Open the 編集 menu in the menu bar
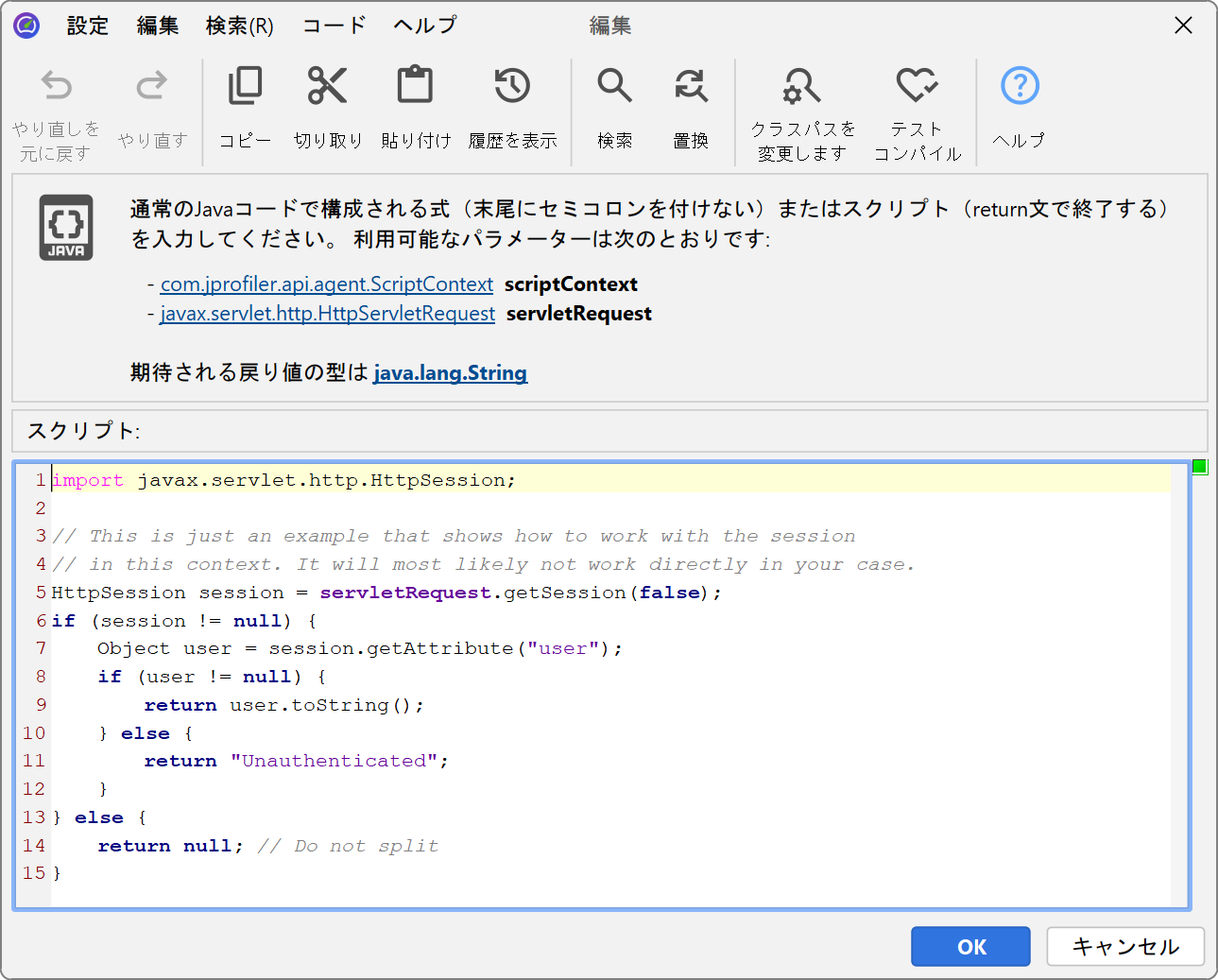This screenshot has width=1218, height=980. tap(158, 26)
